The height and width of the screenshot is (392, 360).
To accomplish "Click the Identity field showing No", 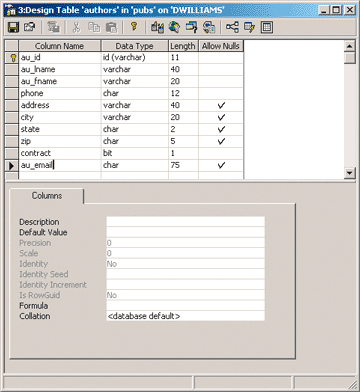I will (185, 264).
